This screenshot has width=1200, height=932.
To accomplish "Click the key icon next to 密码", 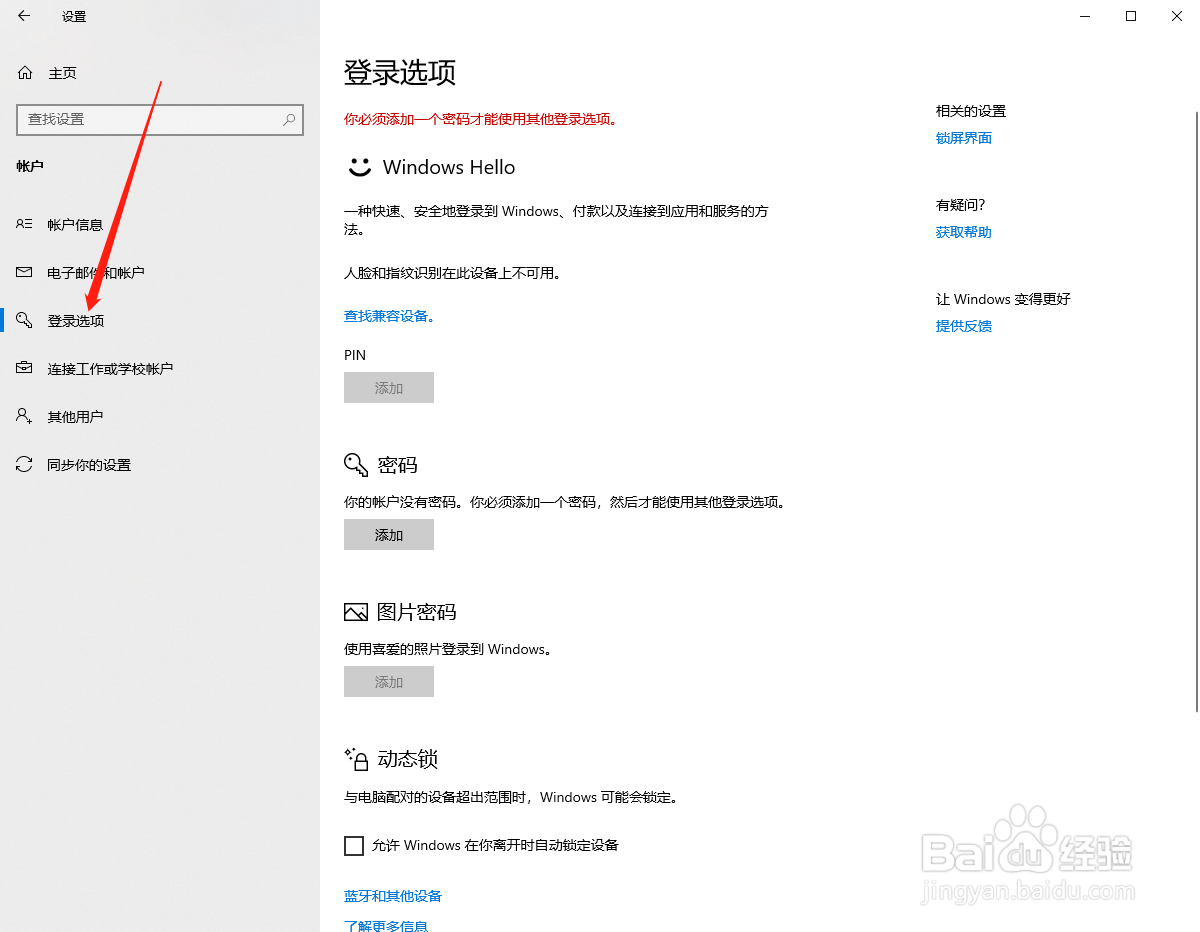I will coord(356,465).
